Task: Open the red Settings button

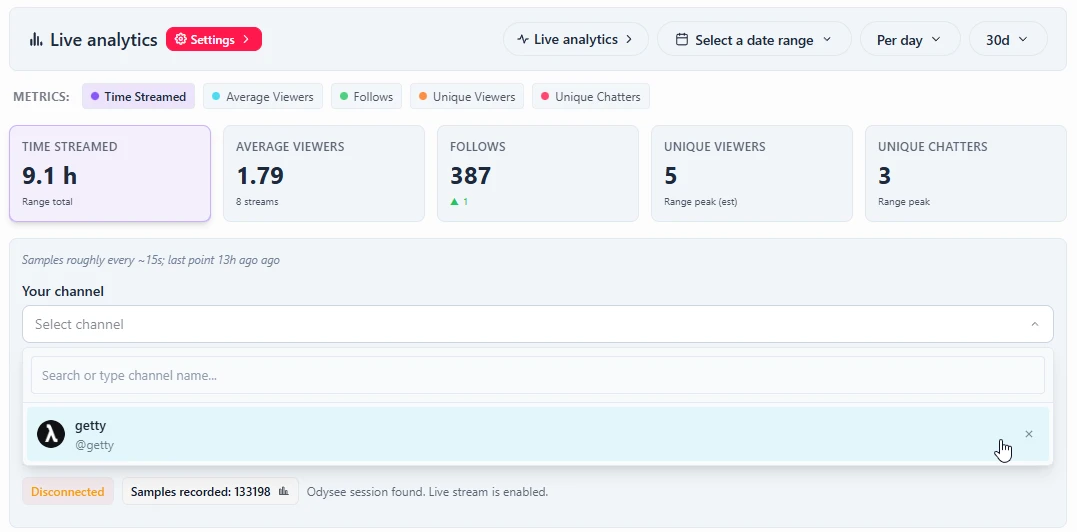Action: tap(214, 39)
